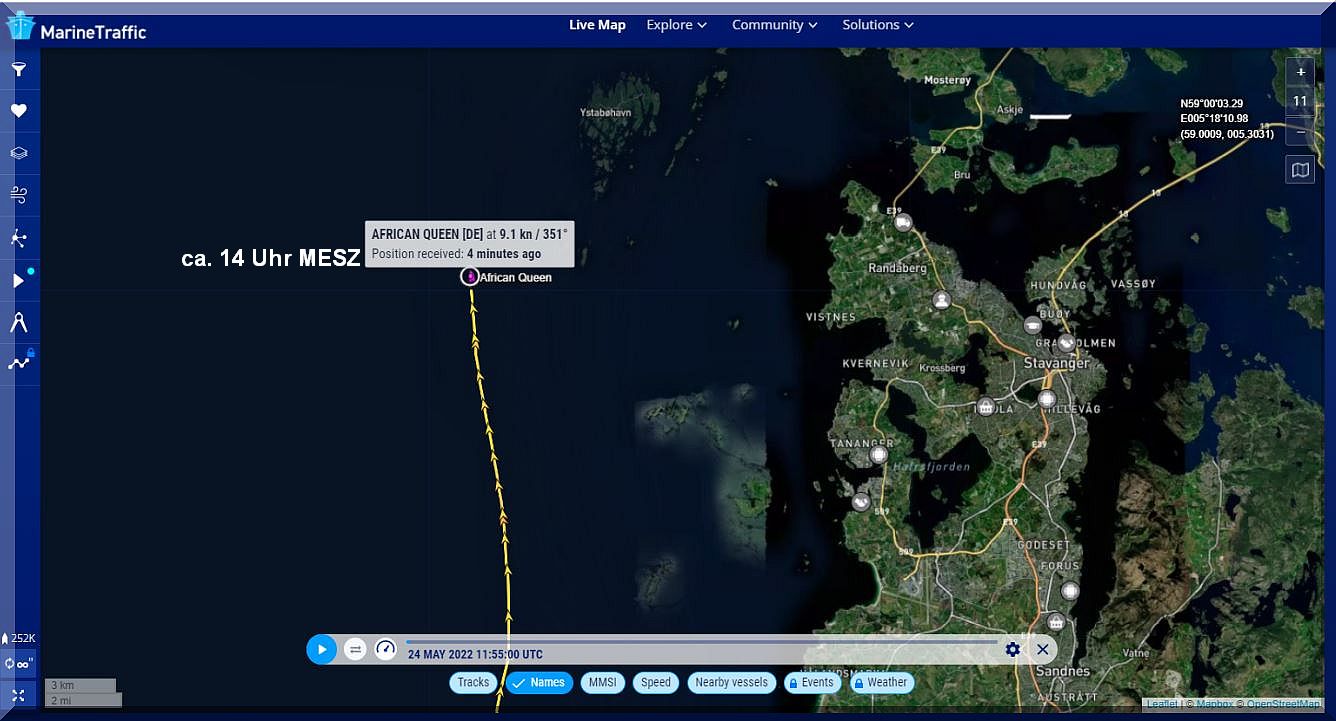This screenshot has height=721, width=1336.
Task: Open playback settings gear icon
Action: click(1012, 649)
